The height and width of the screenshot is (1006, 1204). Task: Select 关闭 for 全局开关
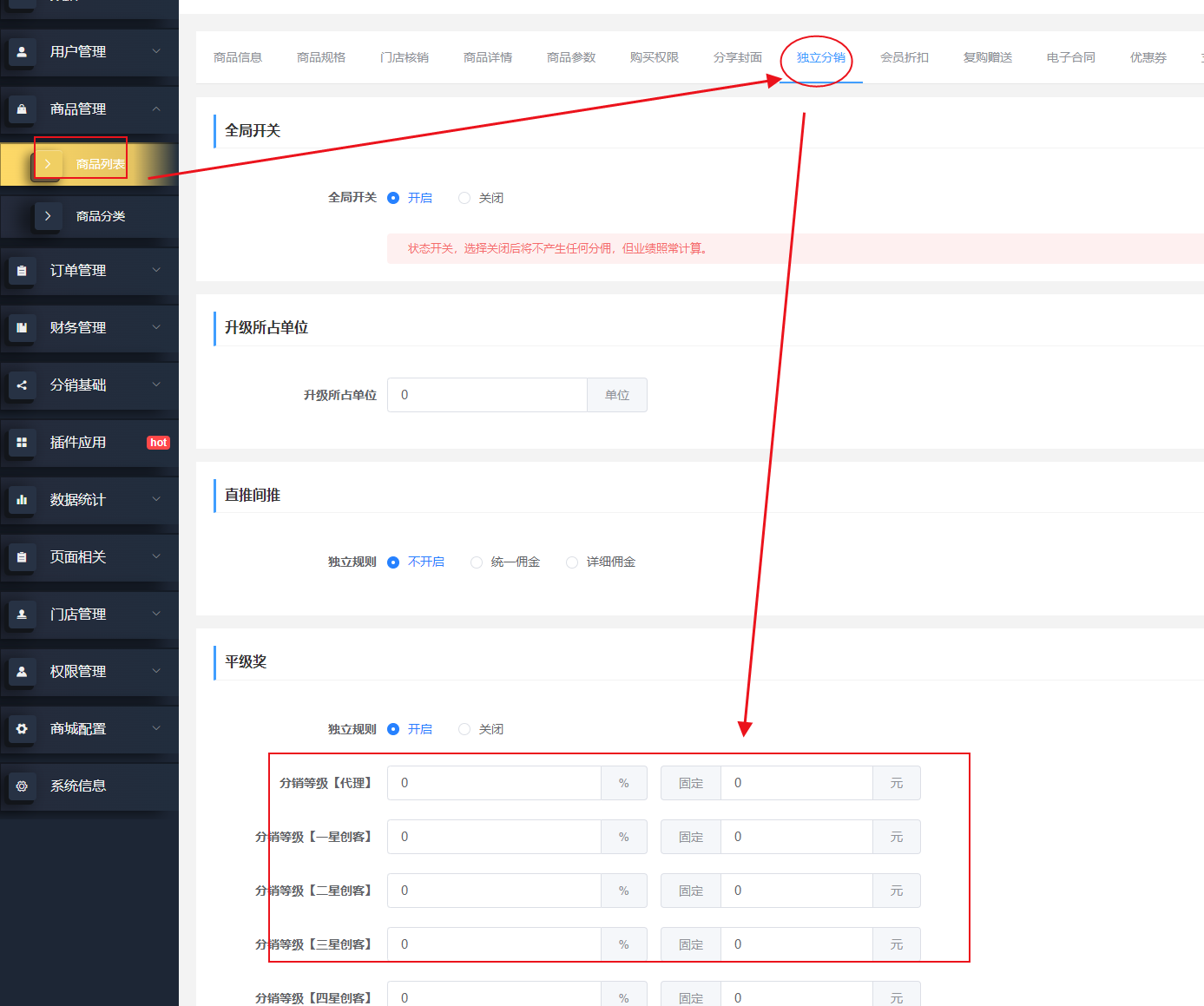[464, 198]
